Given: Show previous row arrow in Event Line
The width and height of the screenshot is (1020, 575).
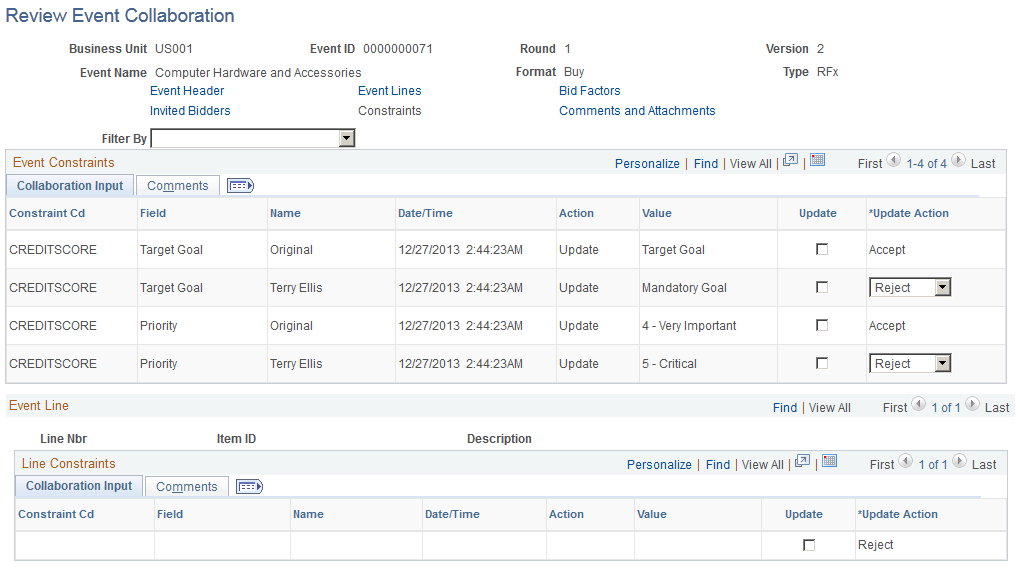Looking at the screenshot, I should (919, 404).
